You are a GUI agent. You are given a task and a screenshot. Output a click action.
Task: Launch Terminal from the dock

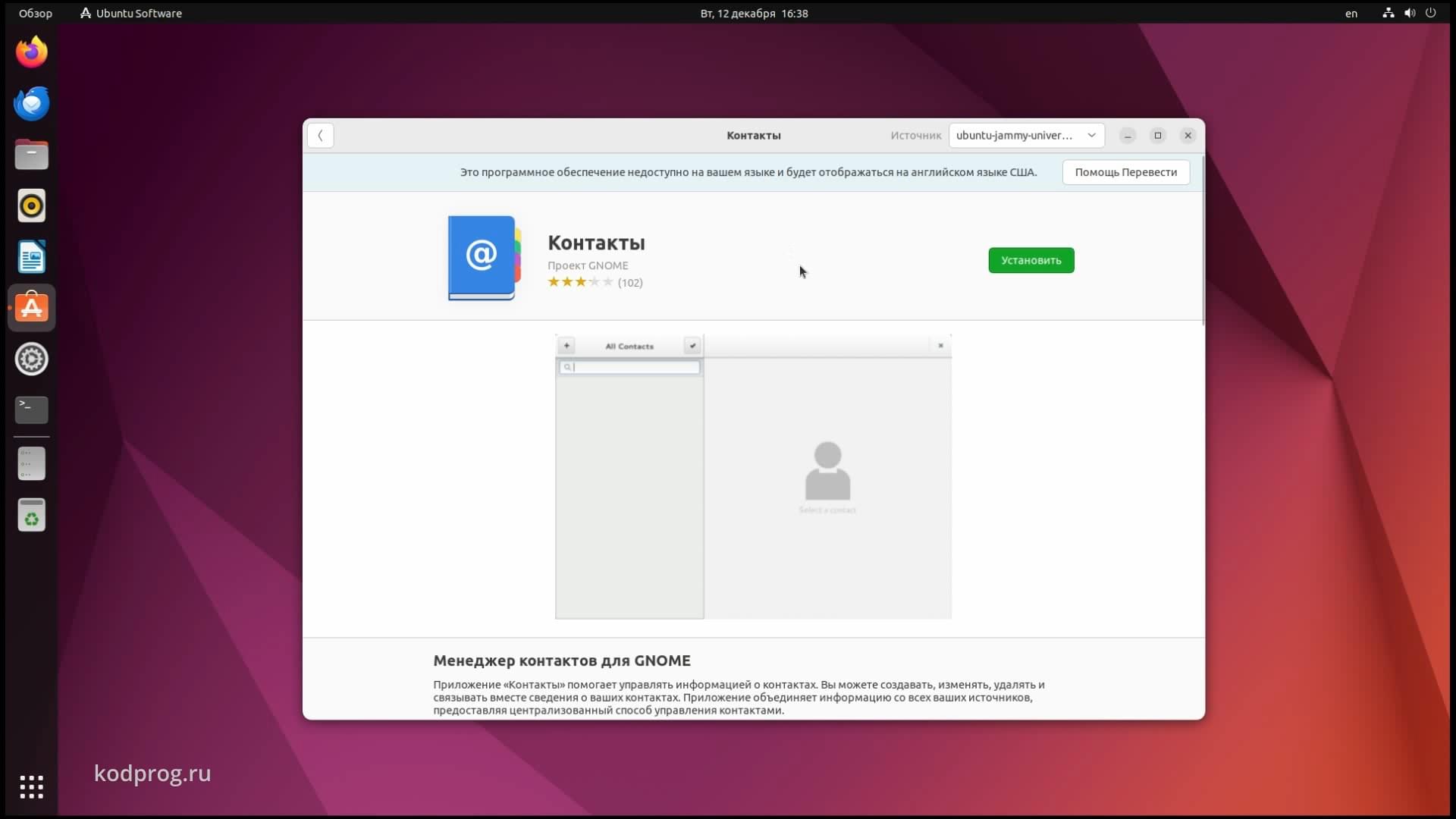coord(32,410)
